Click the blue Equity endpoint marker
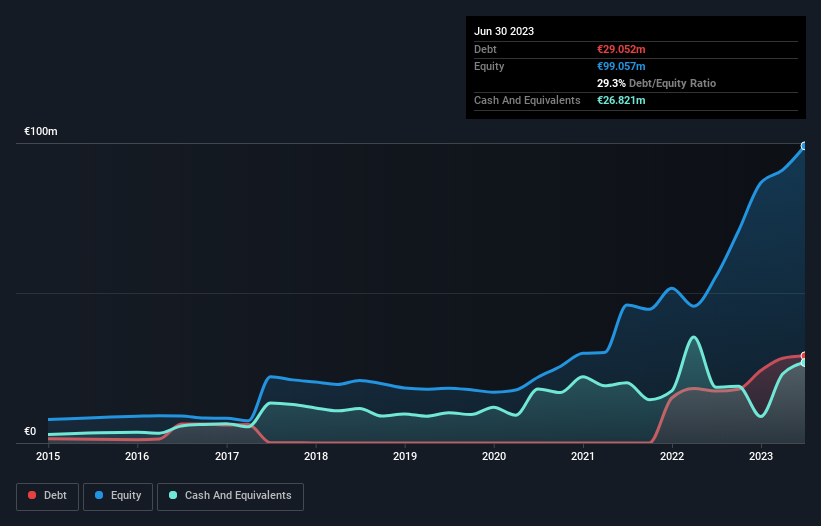This screenshot has height=526, width=821. pyautogui.click(x=804, y=146)
